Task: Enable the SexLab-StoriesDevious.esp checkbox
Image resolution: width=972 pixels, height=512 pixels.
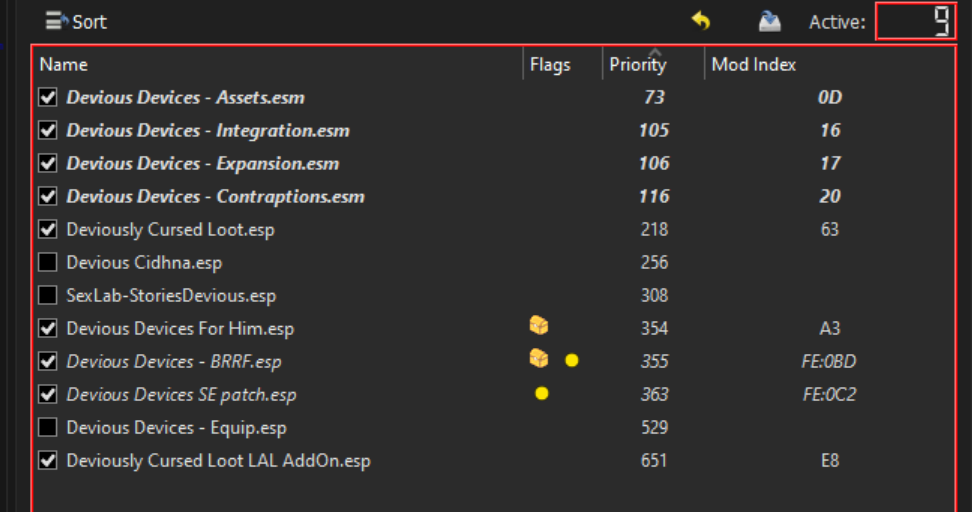Action: click(48, 295)
